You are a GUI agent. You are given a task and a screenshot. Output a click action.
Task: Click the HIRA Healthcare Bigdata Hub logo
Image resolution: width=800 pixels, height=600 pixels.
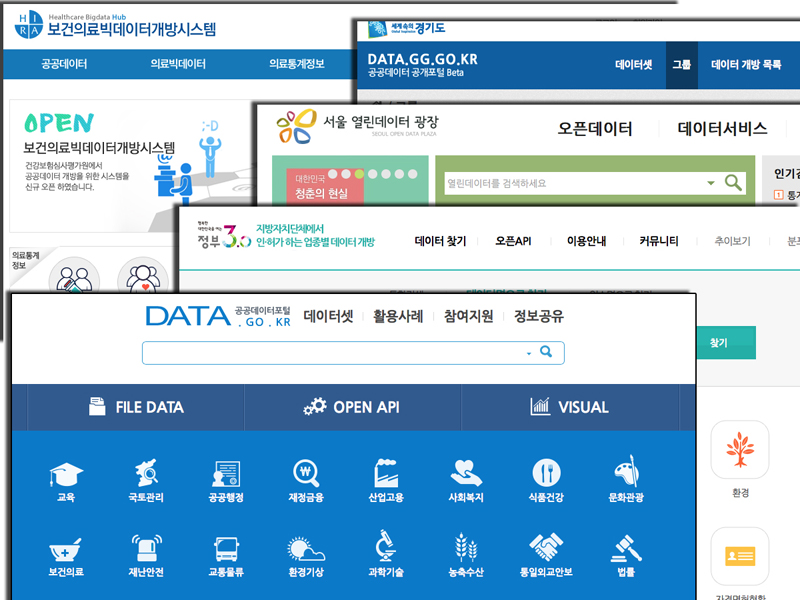(115, 25)
